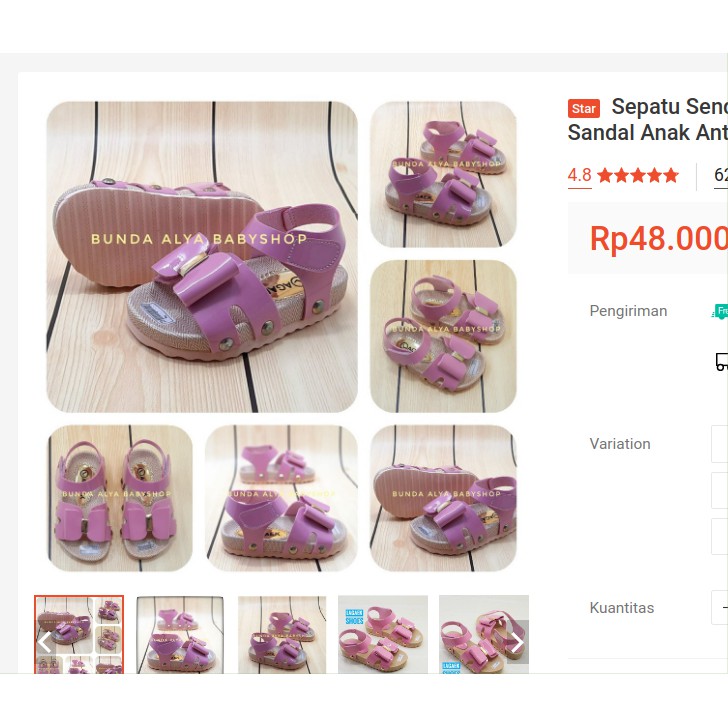This screenshot has width=728, height=728.
Task: Click the delivery truck outline icon
Action: tap(722, 362)
